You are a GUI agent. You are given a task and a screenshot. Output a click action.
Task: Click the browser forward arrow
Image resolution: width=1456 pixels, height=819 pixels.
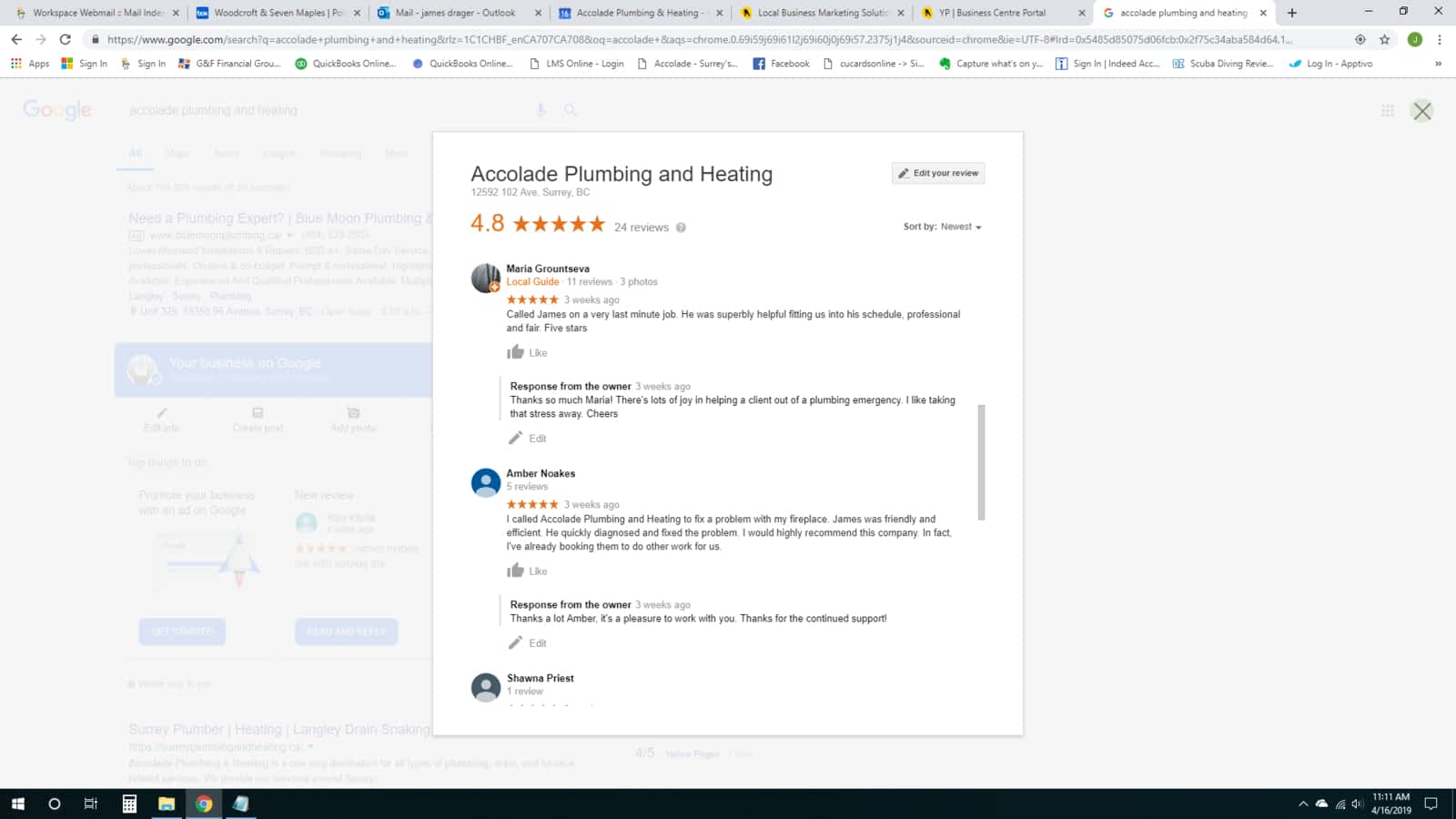[x=41, y=39]
